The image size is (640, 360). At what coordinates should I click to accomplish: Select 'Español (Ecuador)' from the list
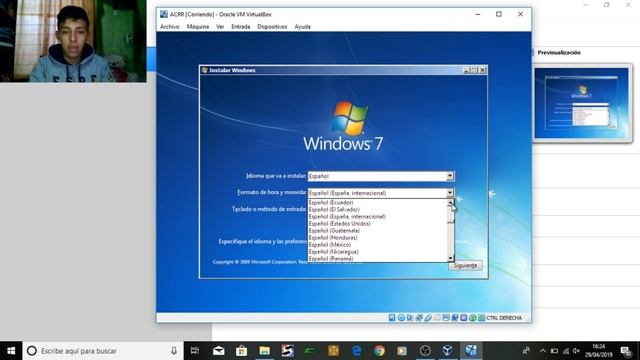pyautogui.click(x=378, y=202)
